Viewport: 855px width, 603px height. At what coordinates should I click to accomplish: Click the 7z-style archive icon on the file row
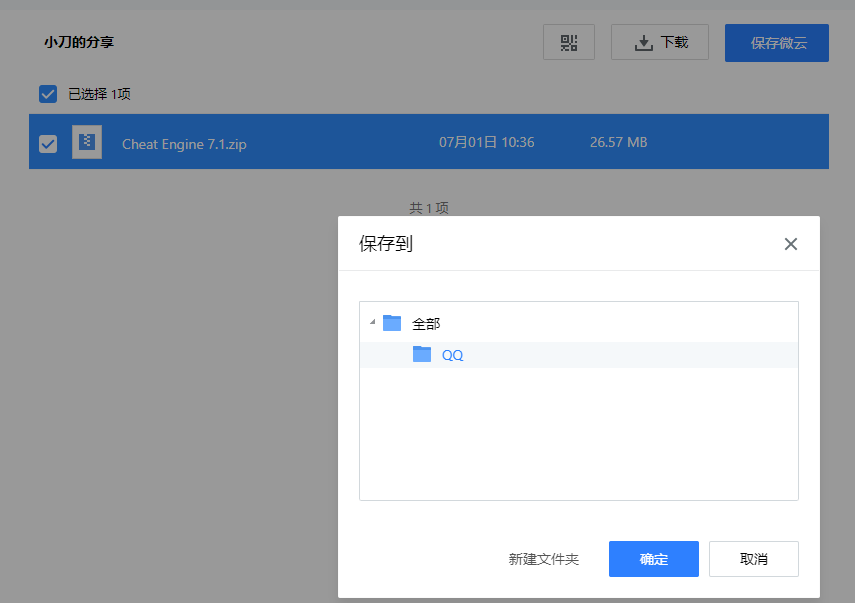point(87,141)
